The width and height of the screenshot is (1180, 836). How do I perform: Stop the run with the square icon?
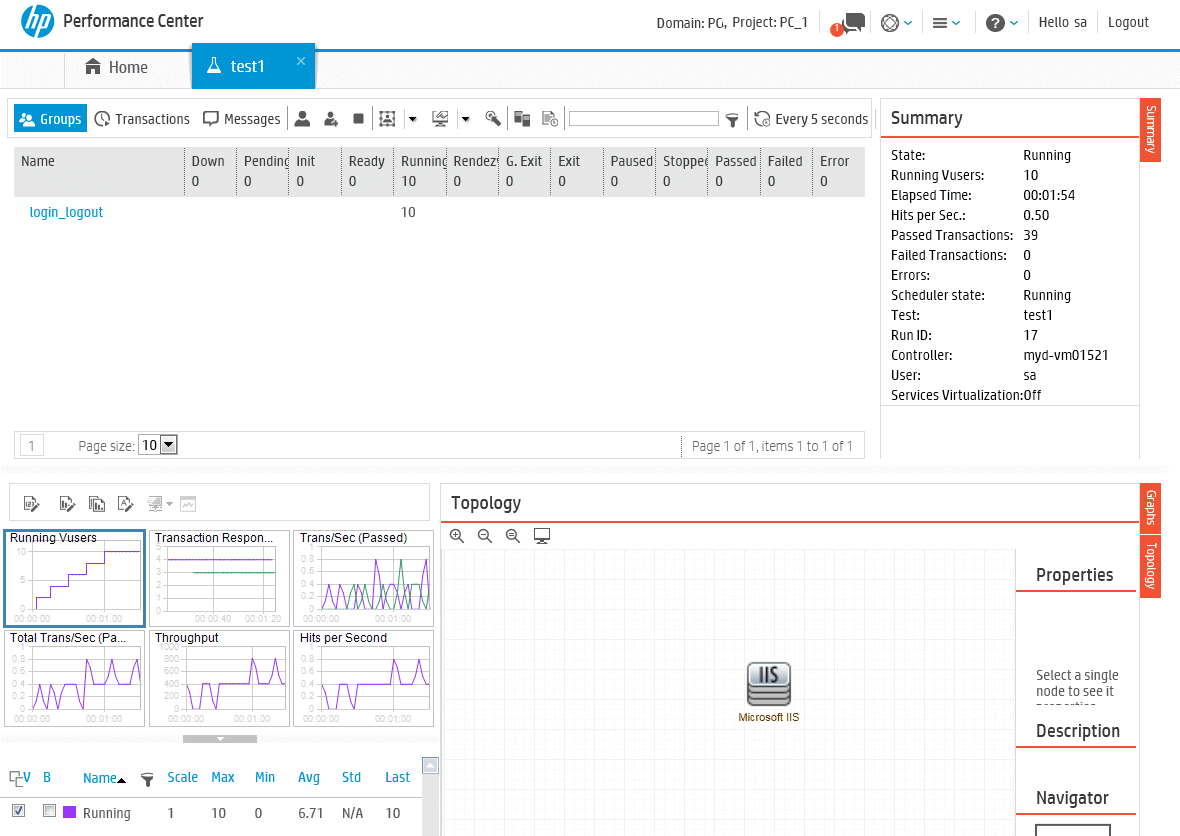358,119
